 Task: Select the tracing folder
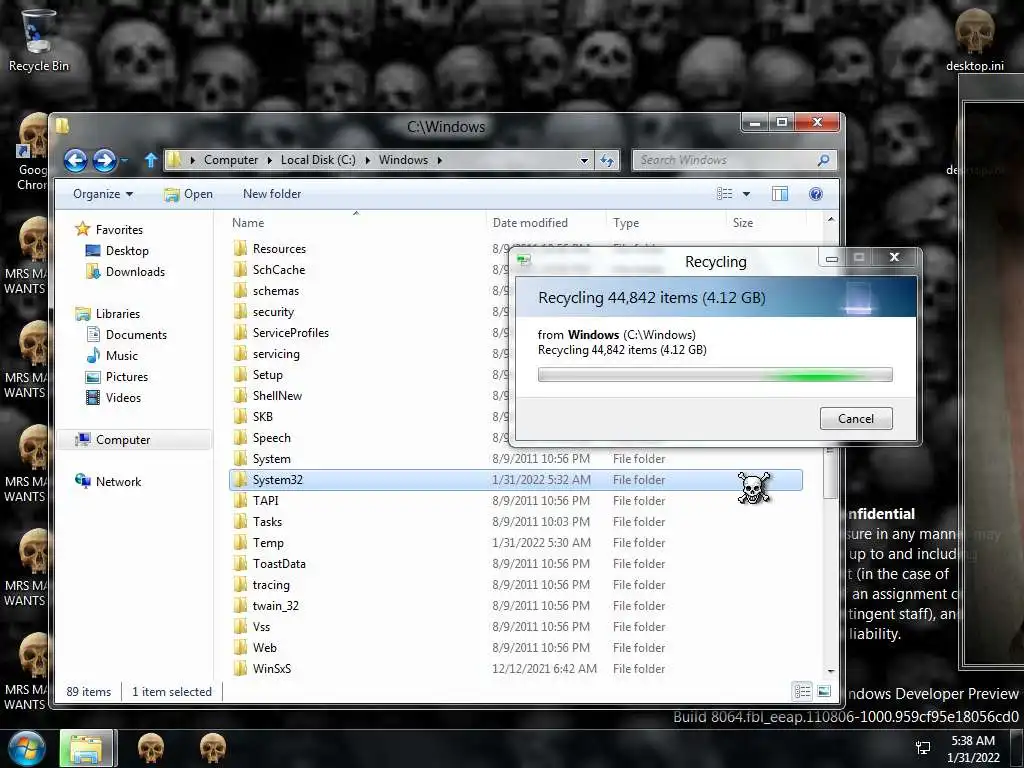click(x=516, y=584)
